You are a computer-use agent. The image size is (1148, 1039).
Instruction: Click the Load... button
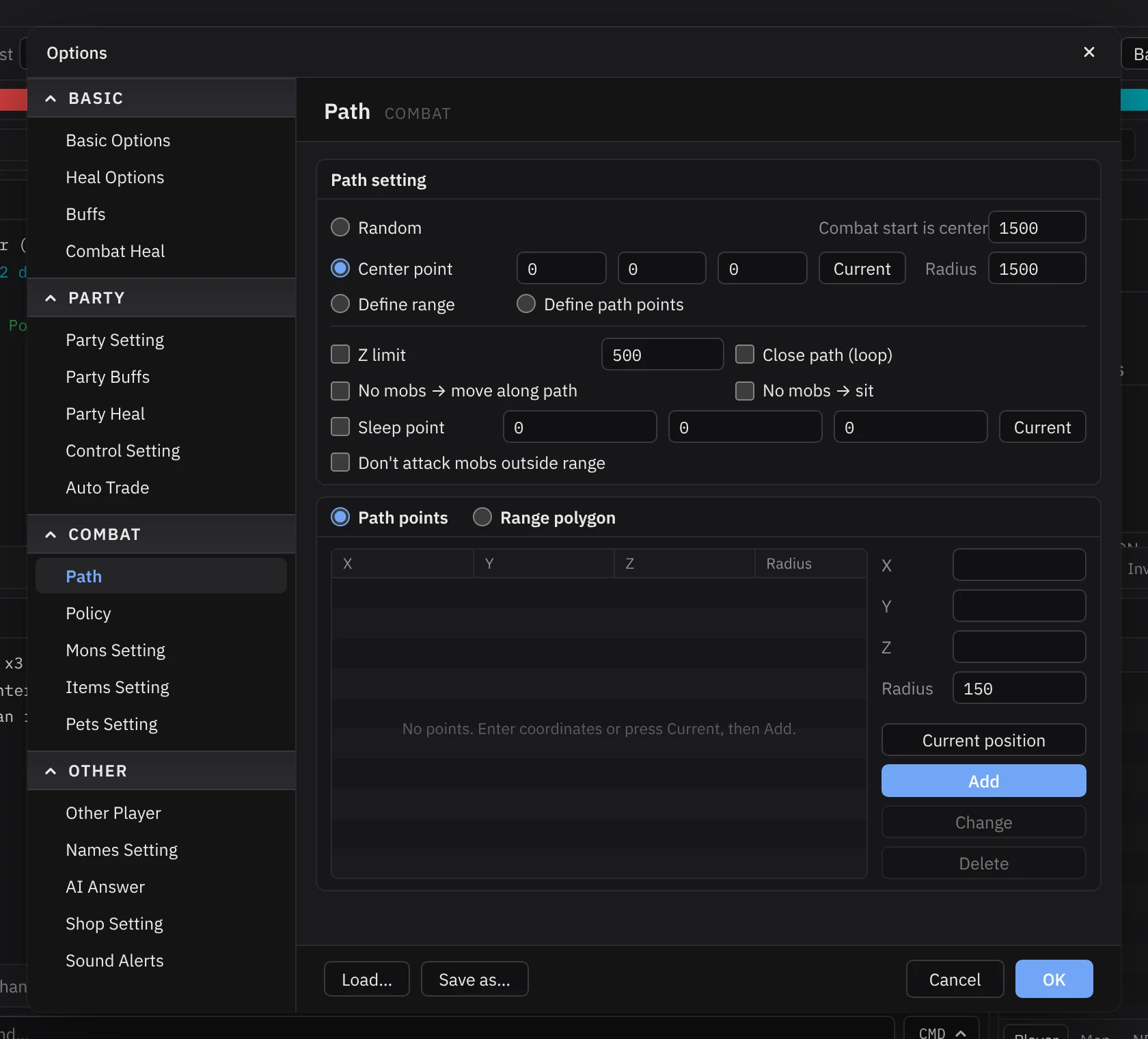click(367, 979)
